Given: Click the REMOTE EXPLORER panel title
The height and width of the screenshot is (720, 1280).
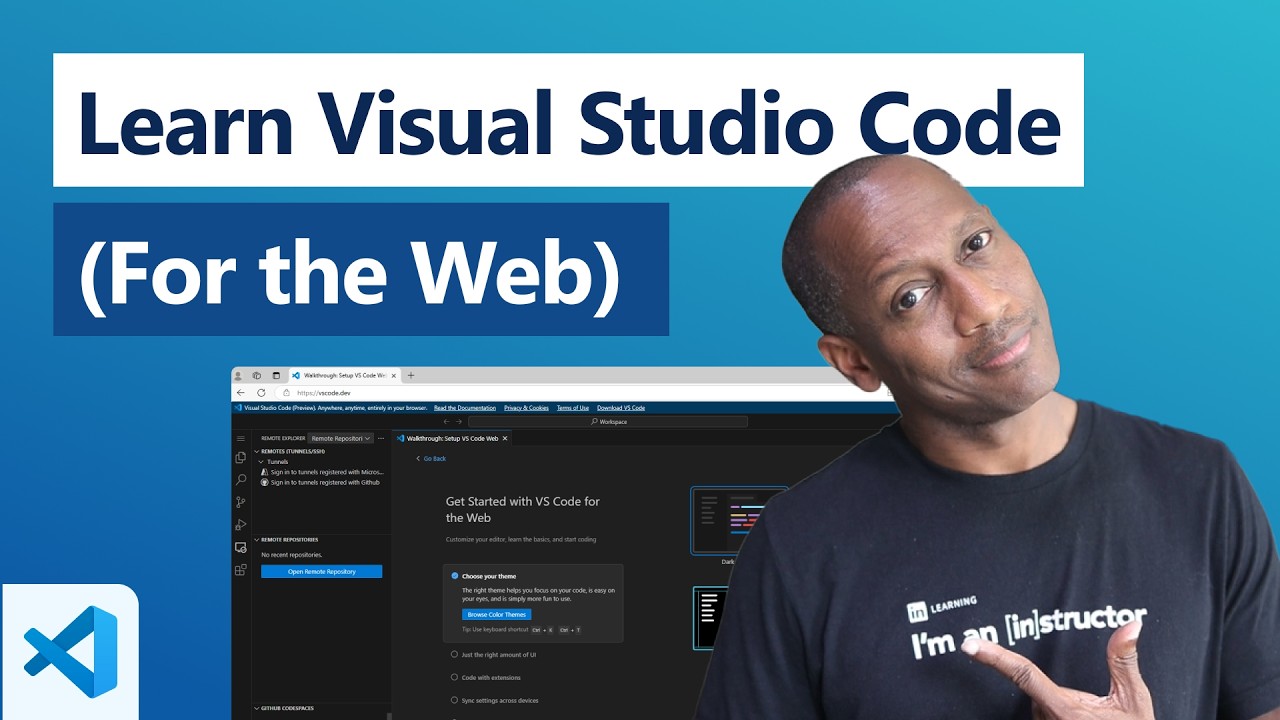Looking at the screenshot, I should (x=283, y=438).
